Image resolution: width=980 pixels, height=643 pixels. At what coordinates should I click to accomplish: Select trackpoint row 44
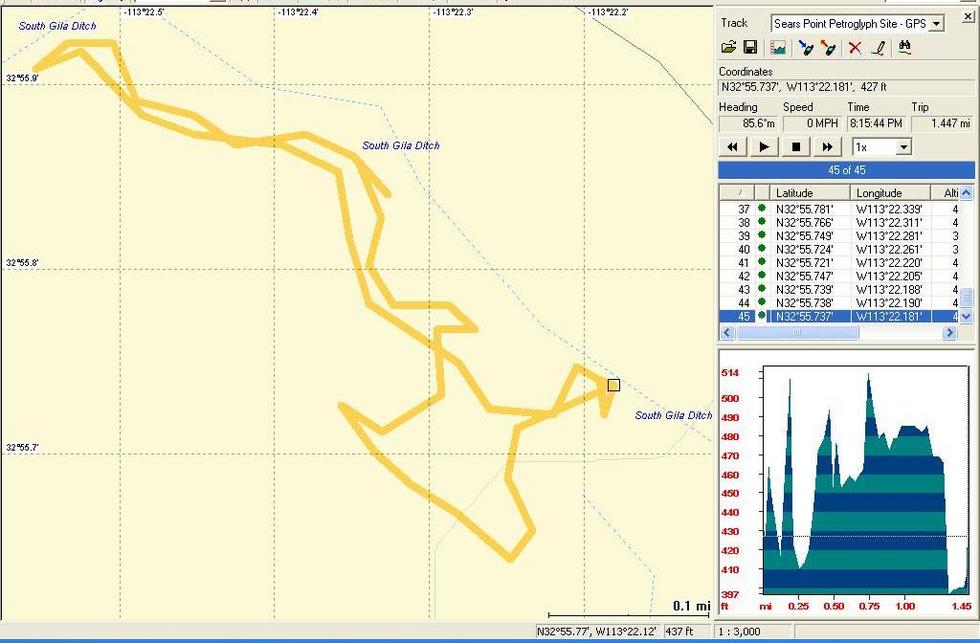point(839,303)
